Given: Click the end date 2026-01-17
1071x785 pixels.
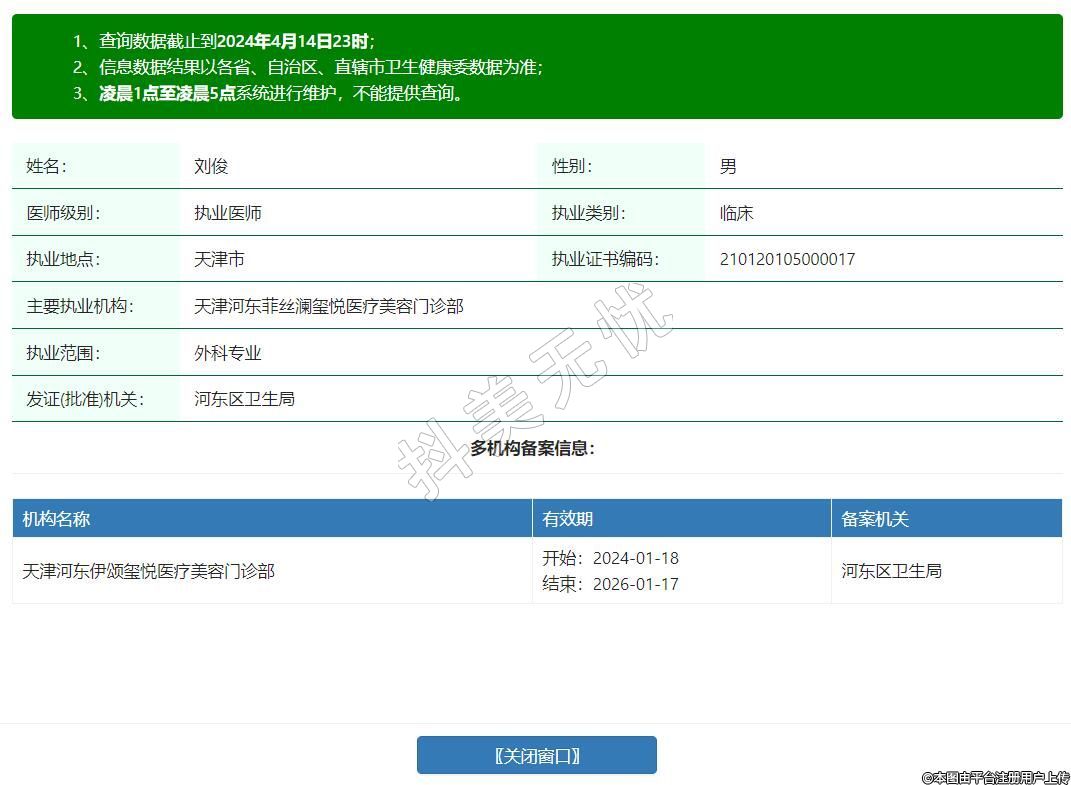Looking at the screenshot, I should 635,584.
